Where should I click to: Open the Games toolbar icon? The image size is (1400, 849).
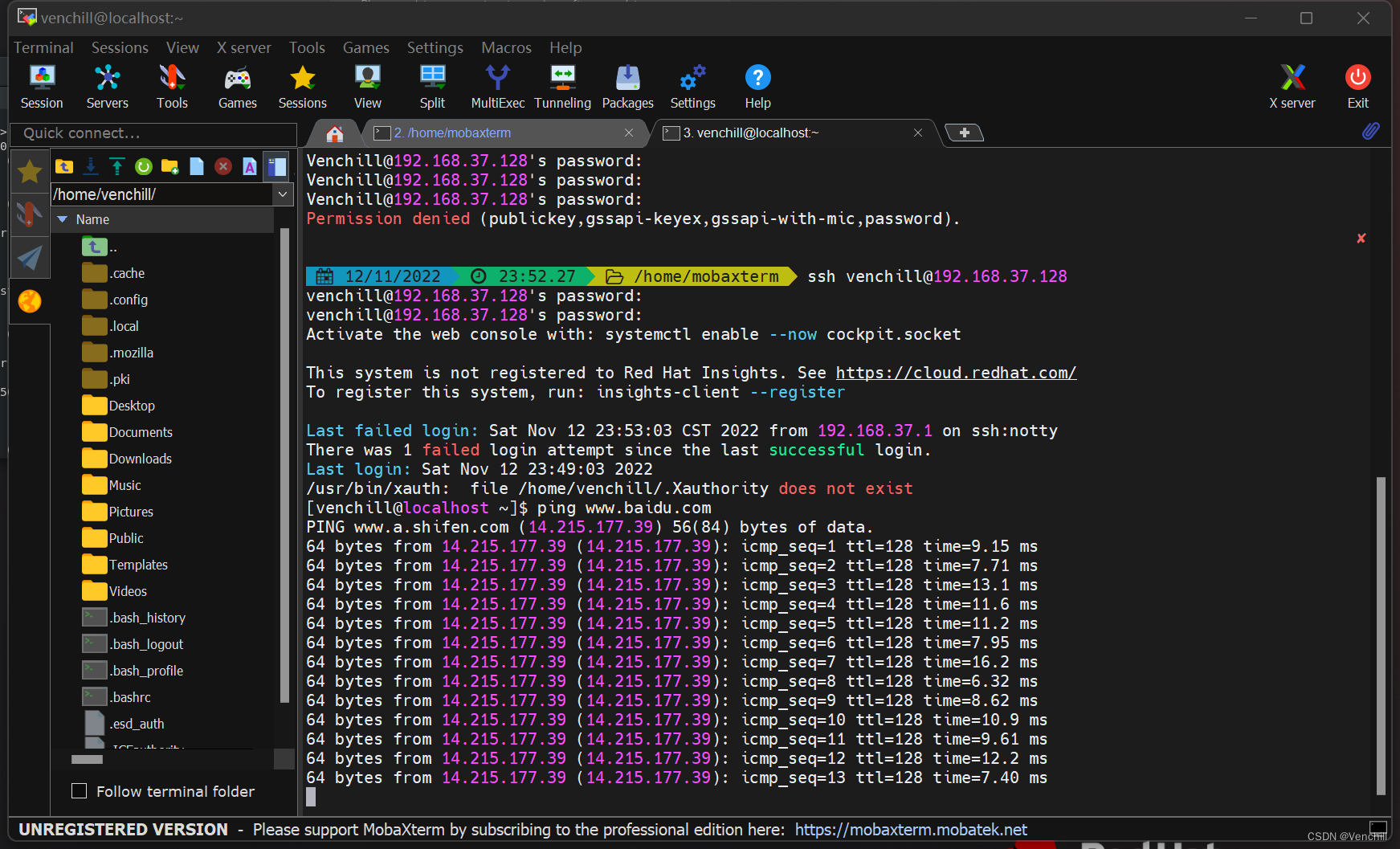238,87
